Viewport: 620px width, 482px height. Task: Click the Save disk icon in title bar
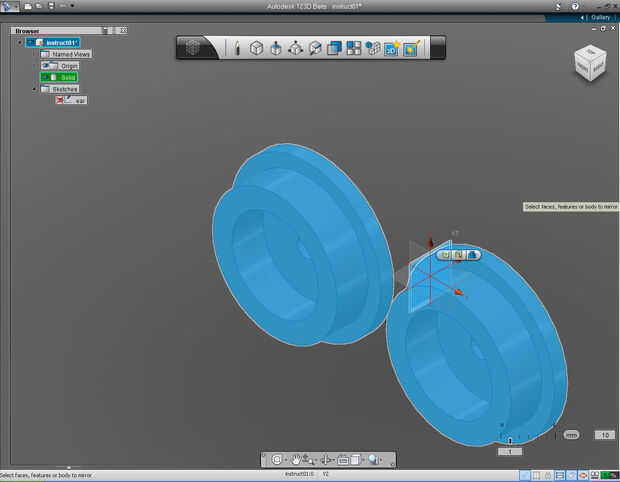point(51,6)
